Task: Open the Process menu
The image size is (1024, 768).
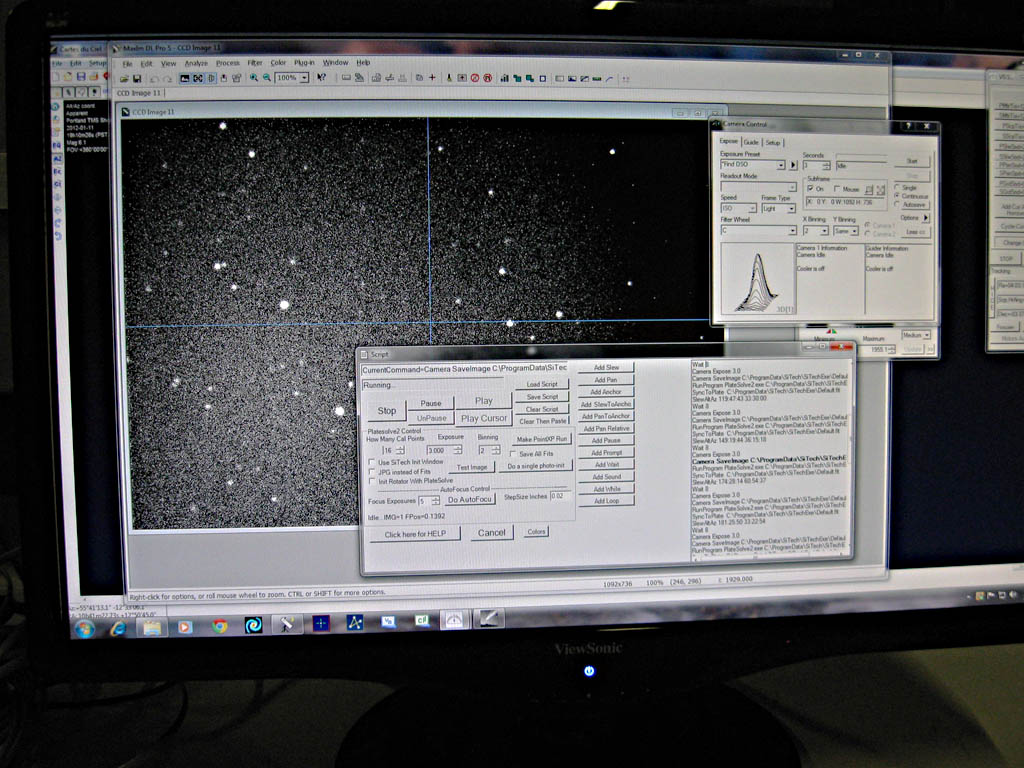Action: click(227, 63)
